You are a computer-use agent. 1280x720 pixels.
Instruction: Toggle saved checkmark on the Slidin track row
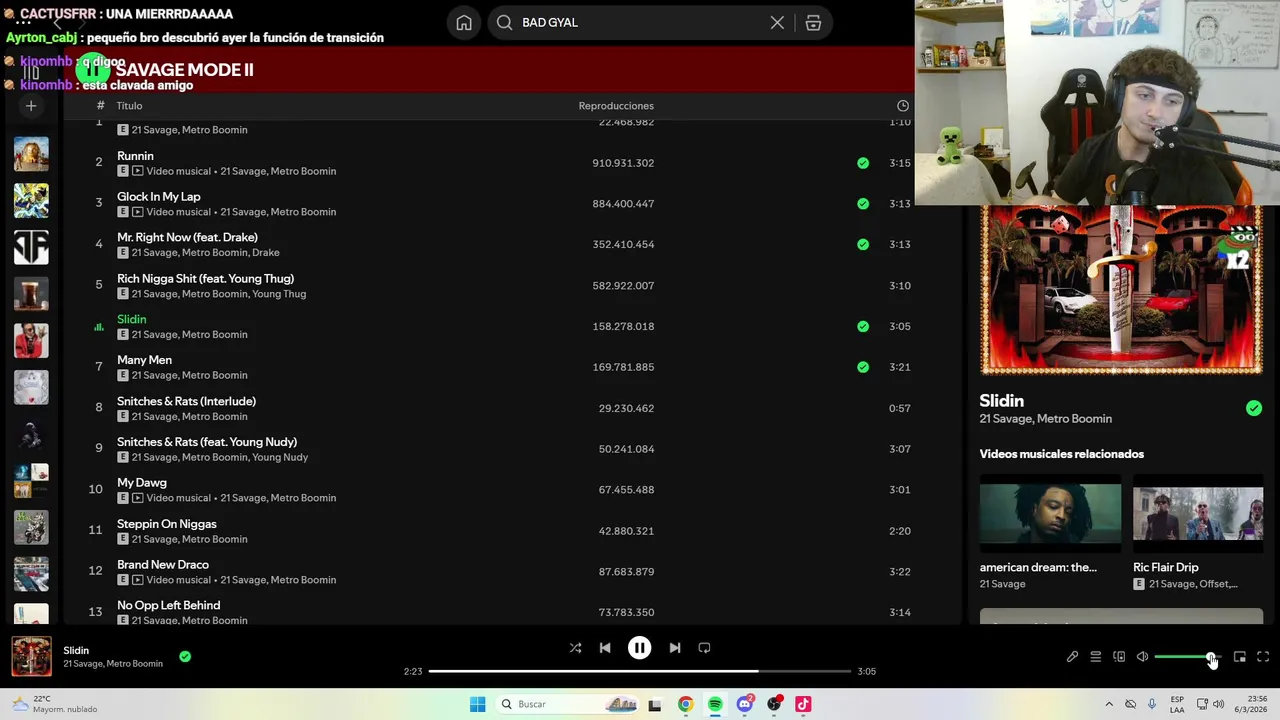click(863, 326)
